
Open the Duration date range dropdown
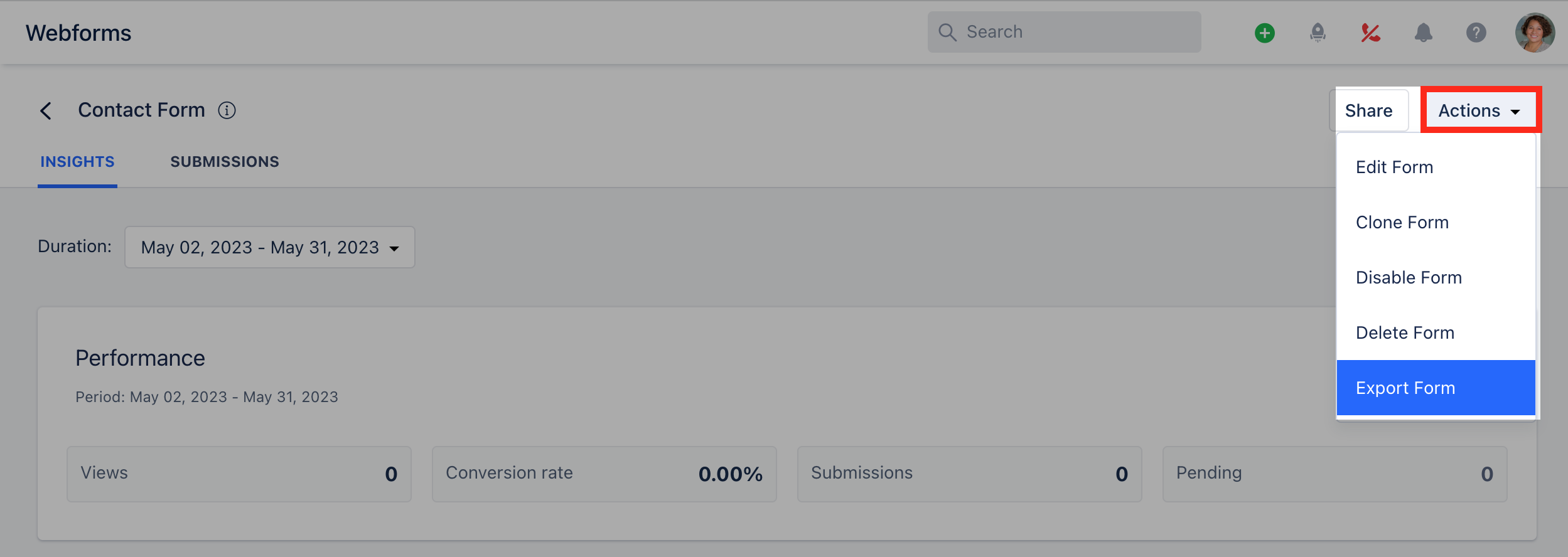[270, 247]
